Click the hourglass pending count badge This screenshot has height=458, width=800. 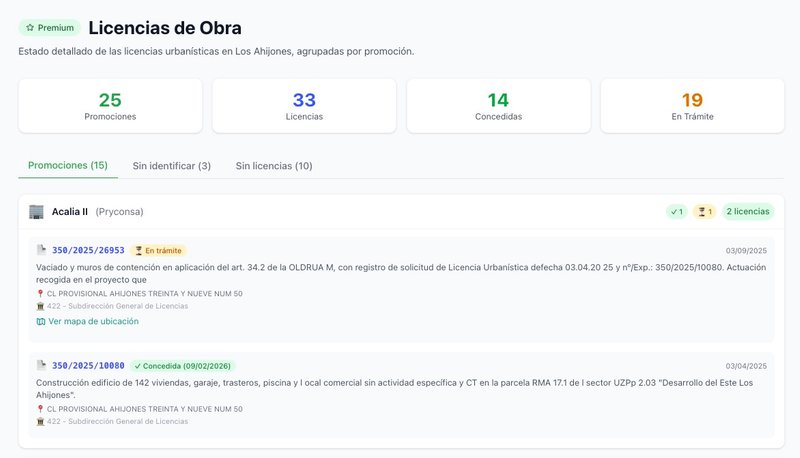[705, 212]
